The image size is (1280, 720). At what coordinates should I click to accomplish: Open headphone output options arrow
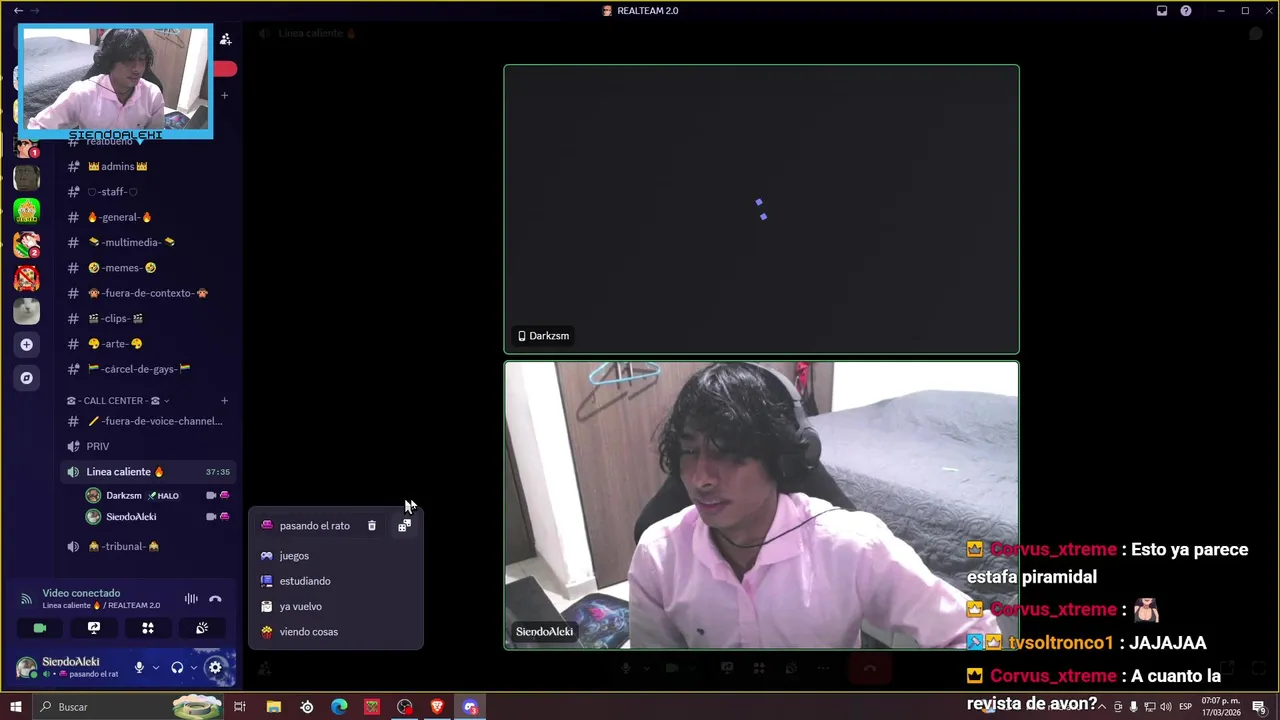[193, 668]
